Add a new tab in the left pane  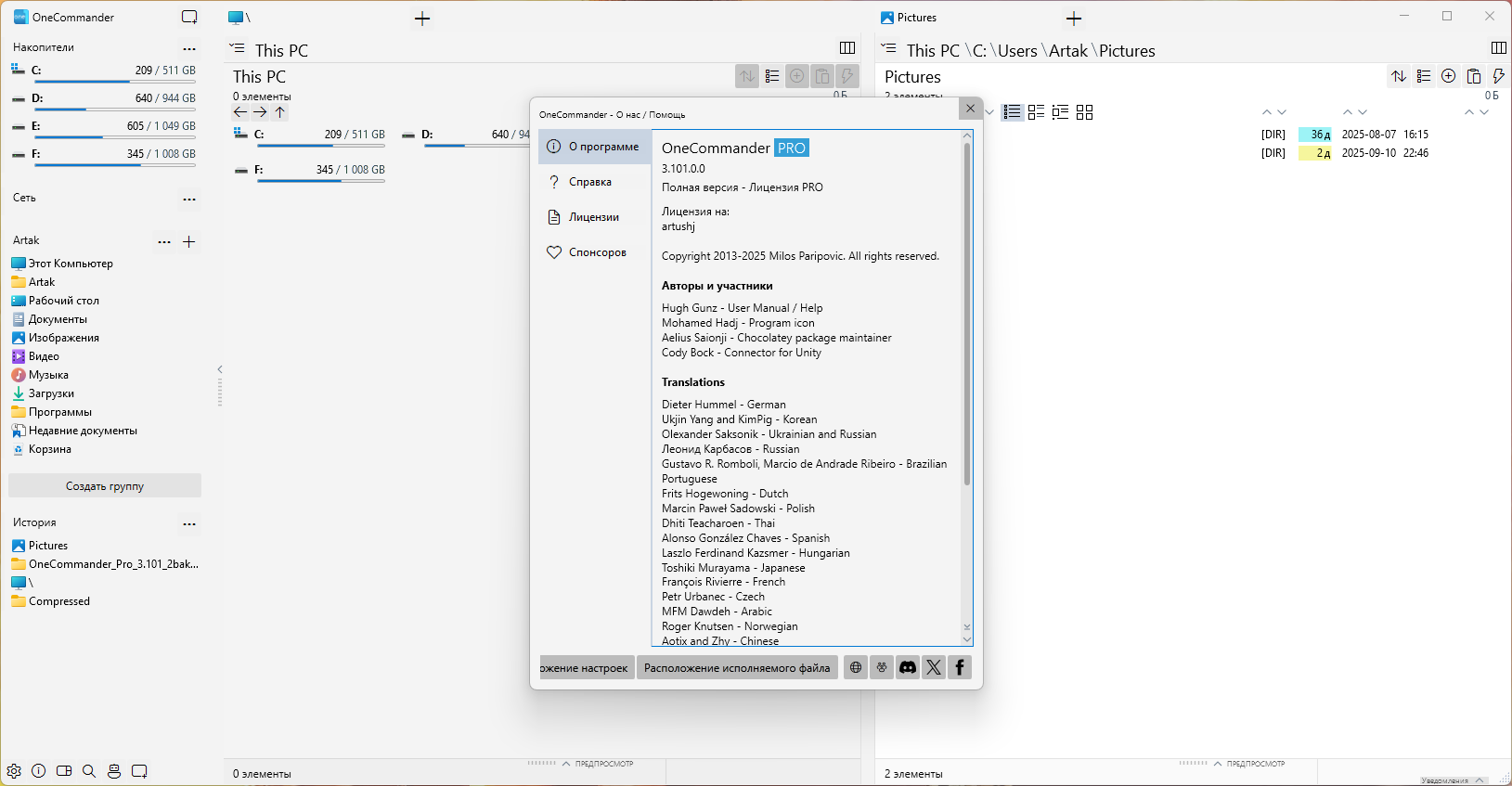[x=422, y=19]
